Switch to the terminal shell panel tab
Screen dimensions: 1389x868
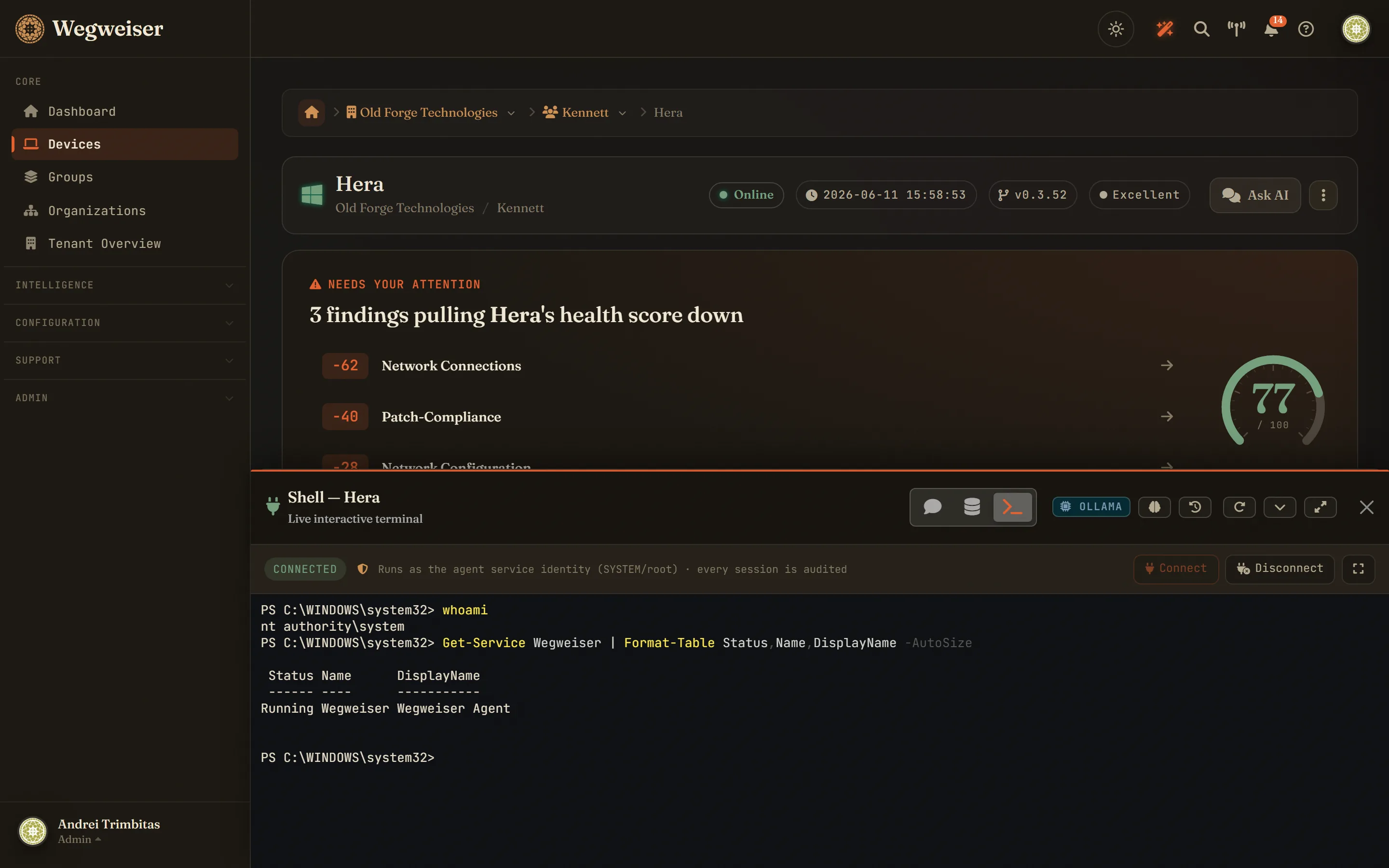click(1012, 507)
